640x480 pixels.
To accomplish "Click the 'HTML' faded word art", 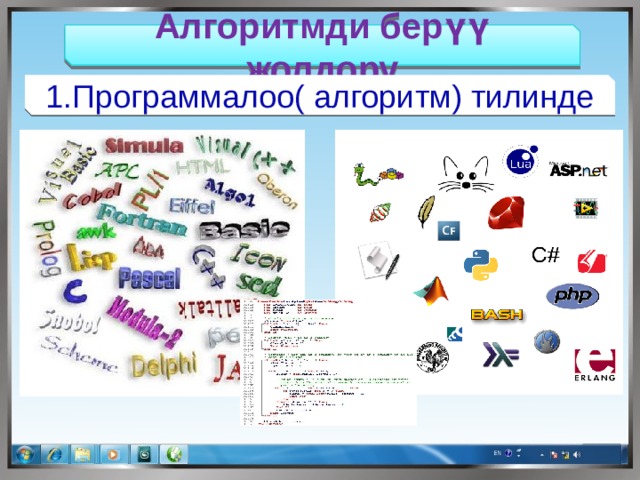I will tap(203, 167).
